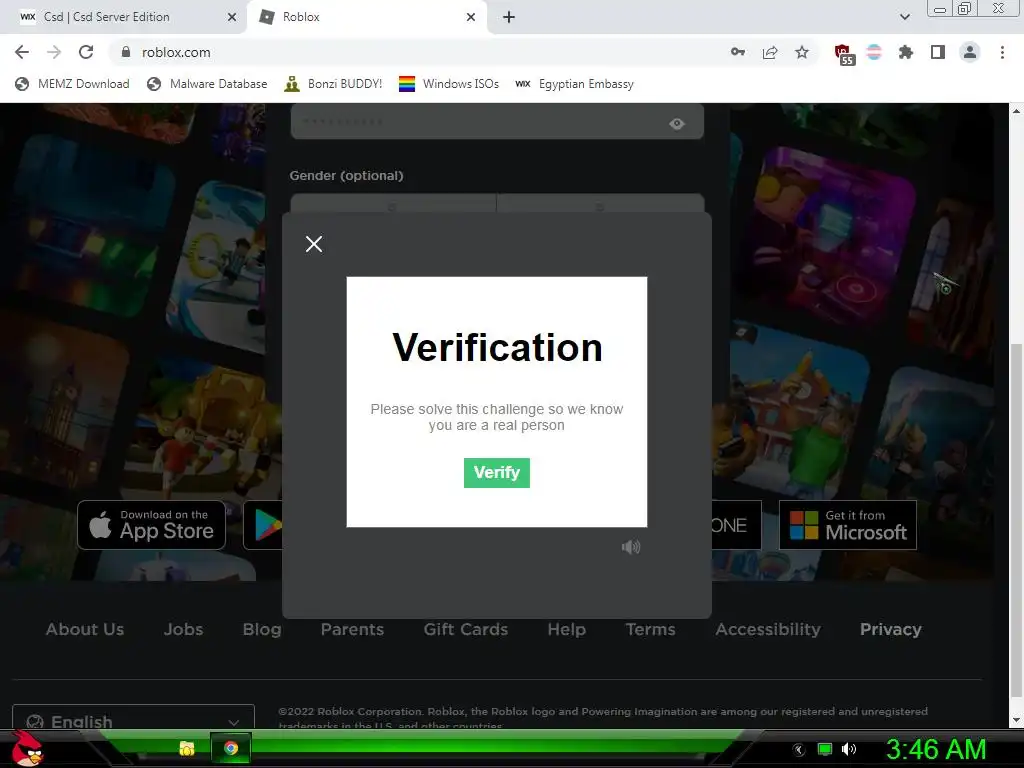The height and width of the screenshot is (768, 1024).
Task: Click the Chrome taskbar icon
Action: pos(231,748)
